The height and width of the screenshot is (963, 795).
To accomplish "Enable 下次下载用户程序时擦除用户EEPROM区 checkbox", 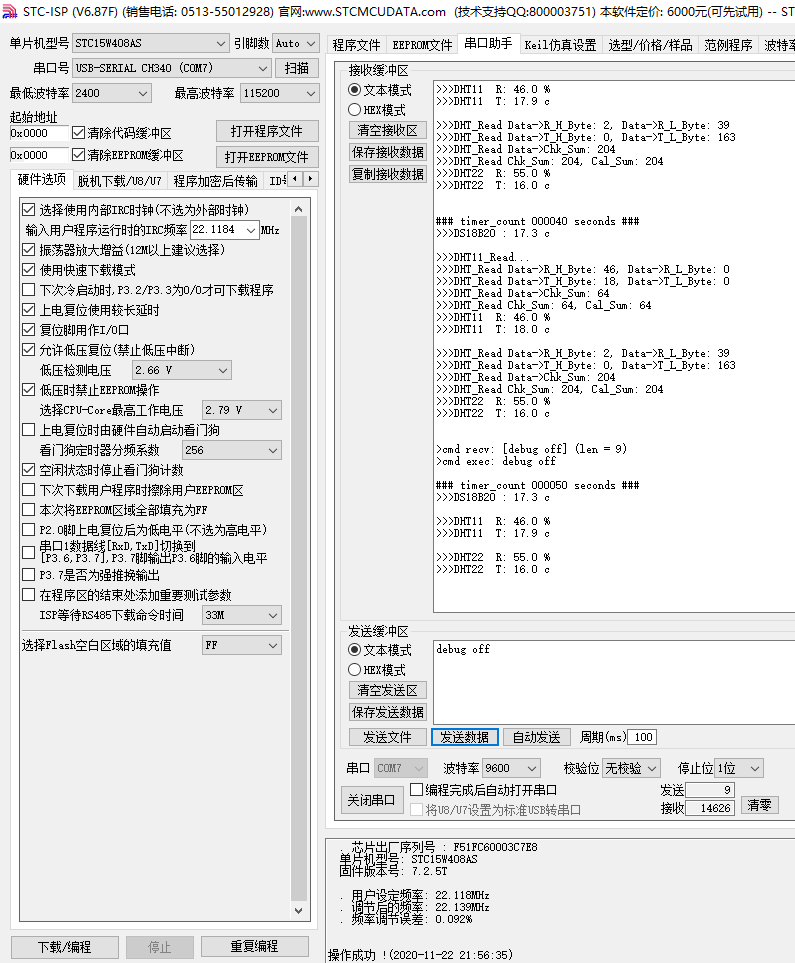I will pyautogui.click(x=28, y=490).
